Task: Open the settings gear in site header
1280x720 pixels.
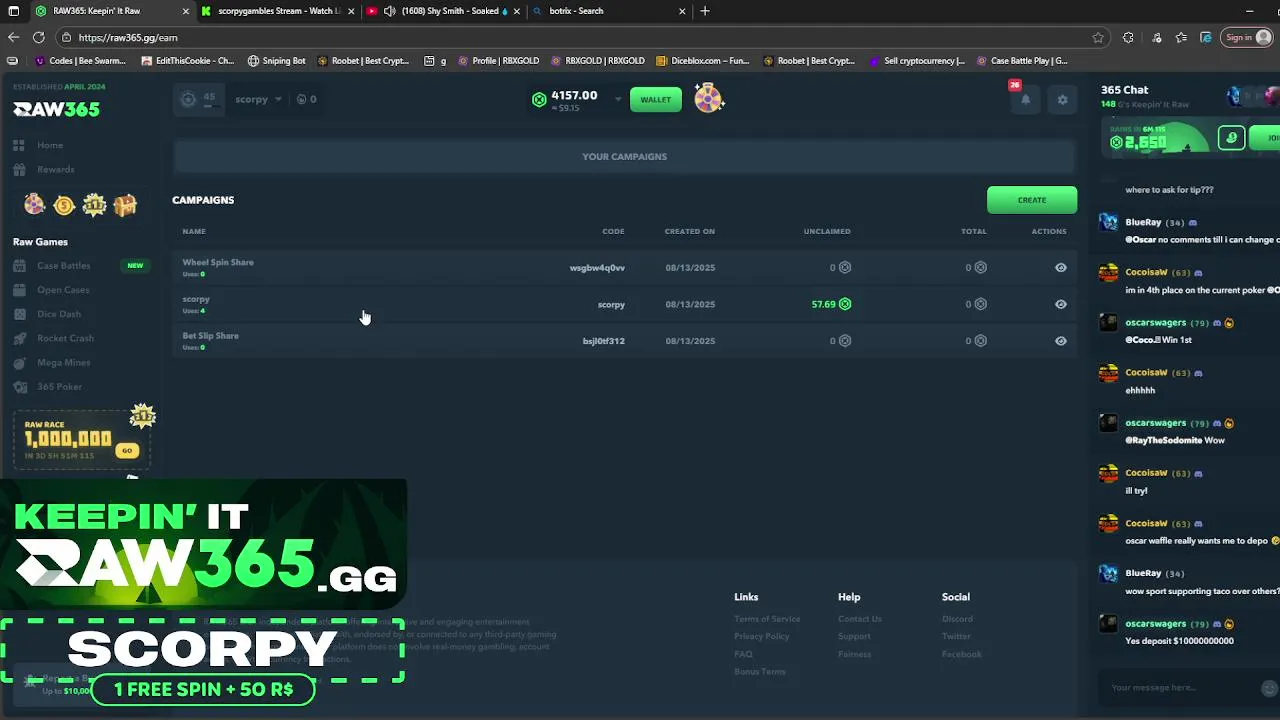Action: (1062, 100)
